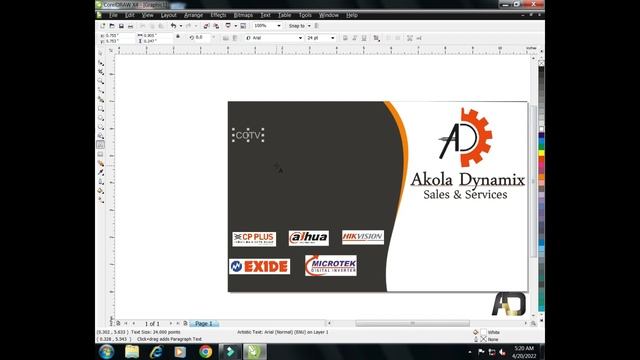640x360 pixels.
Task: Select the Ellipse tool
Action: click(x=100, y=118)
